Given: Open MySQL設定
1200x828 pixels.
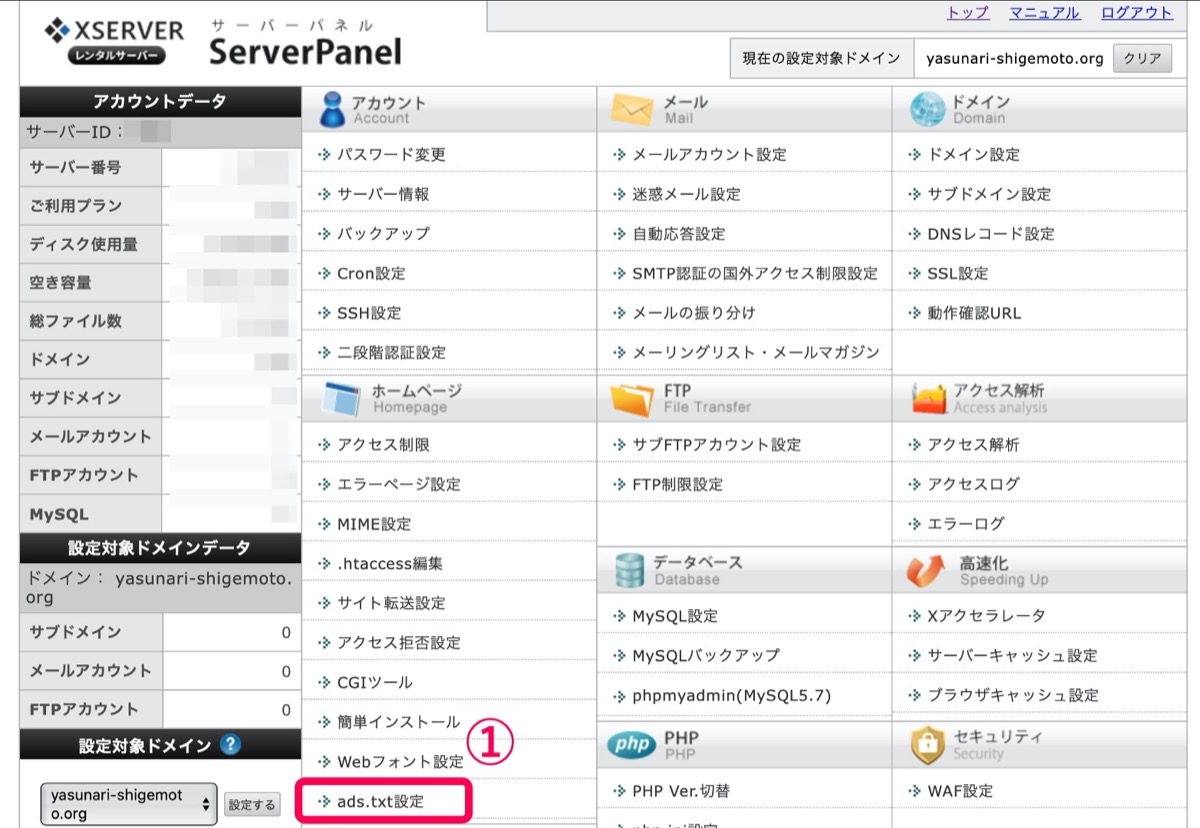Looking at the screenshot, I should tap(675, 616).
